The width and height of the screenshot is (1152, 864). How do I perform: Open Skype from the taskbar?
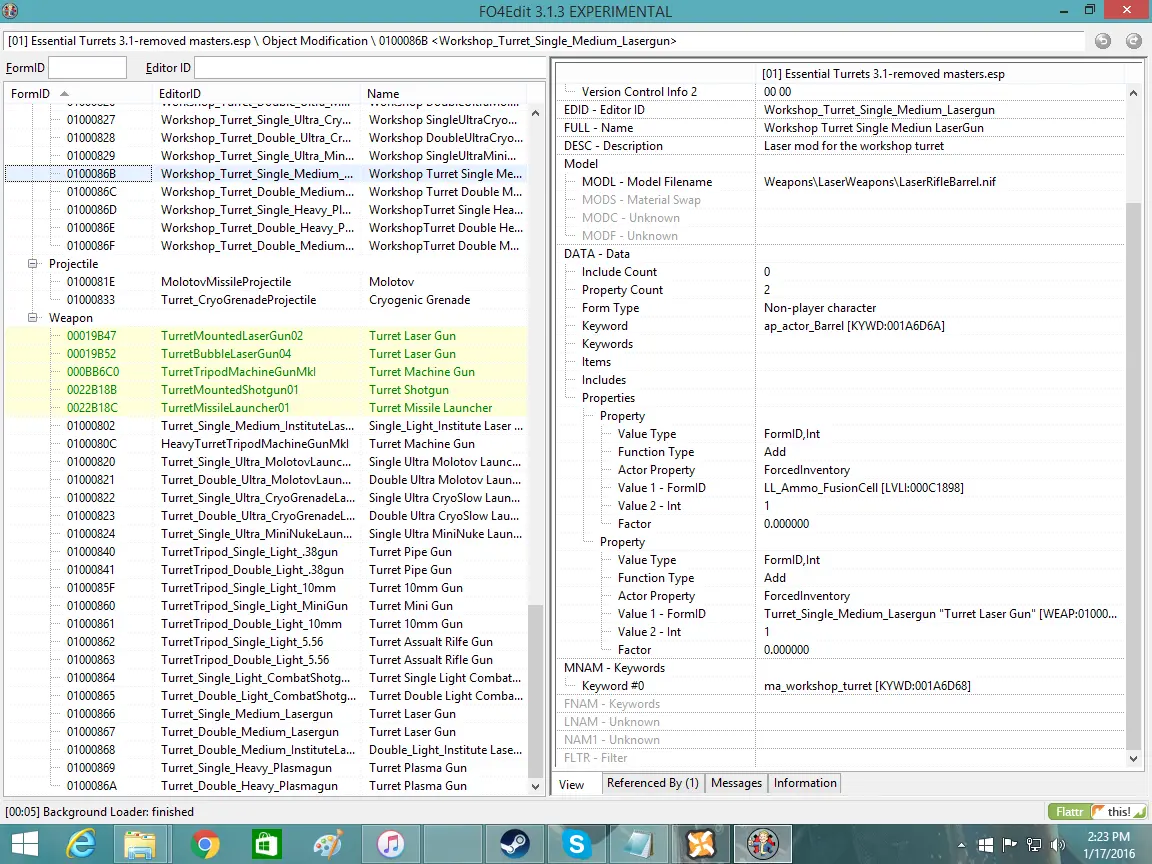click(577, 844)
